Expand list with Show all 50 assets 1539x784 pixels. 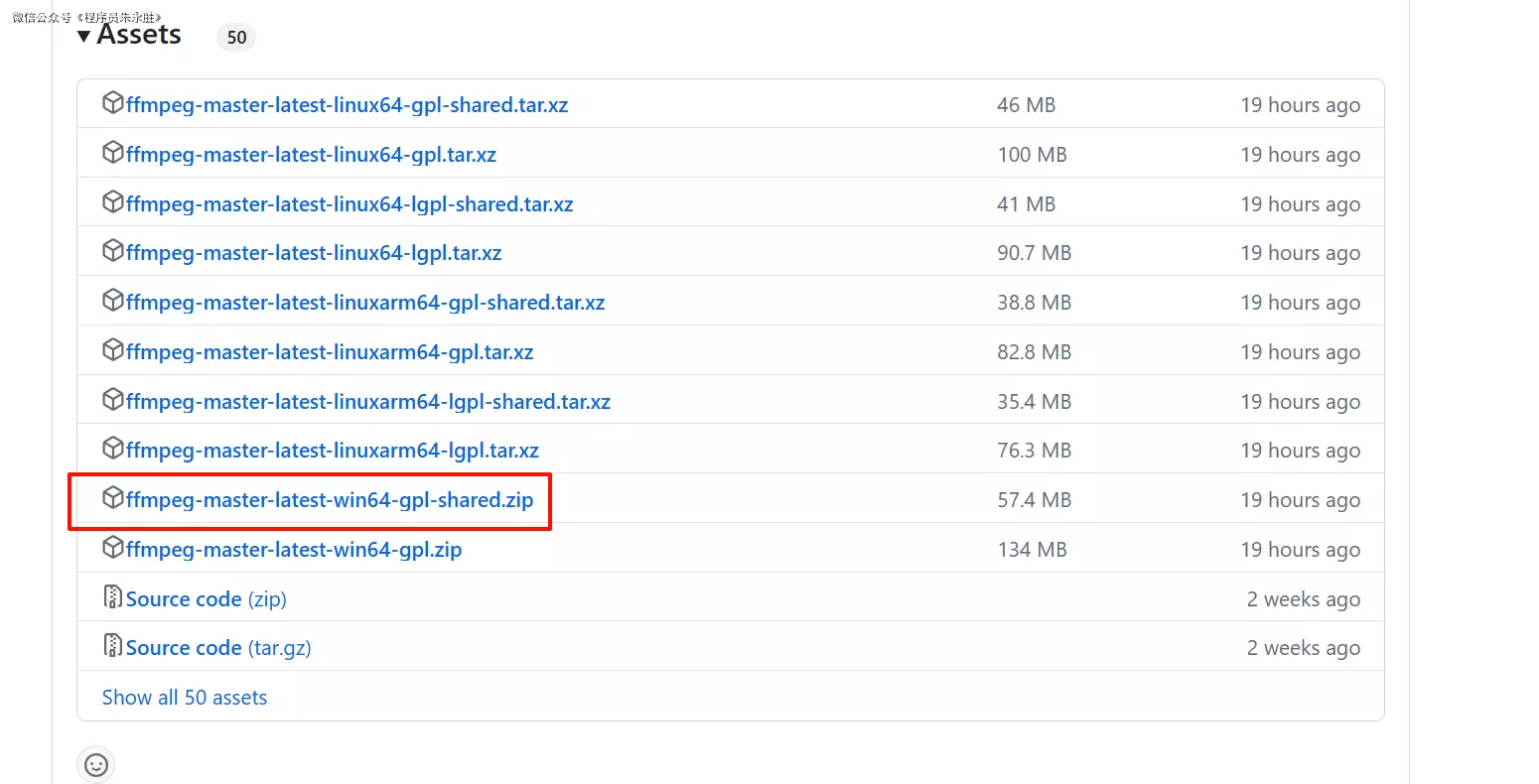tap(185, 698)
